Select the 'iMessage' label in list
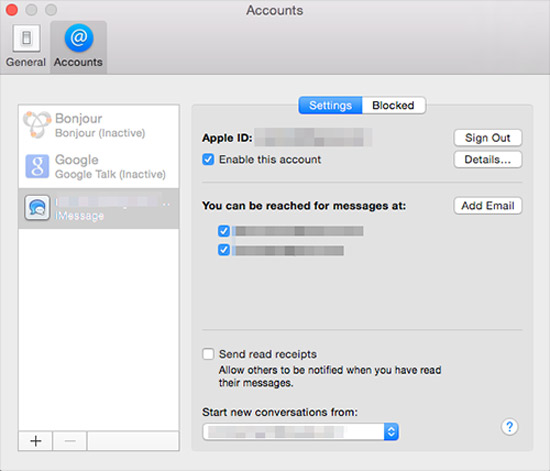 (79, 215)
